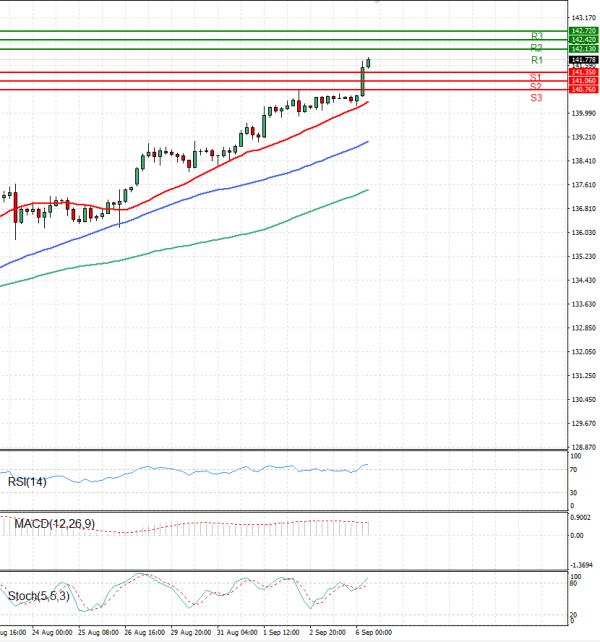Click the 29 Aug 20:00 time label
Screen dimensions: 600x642
(191, 633)
